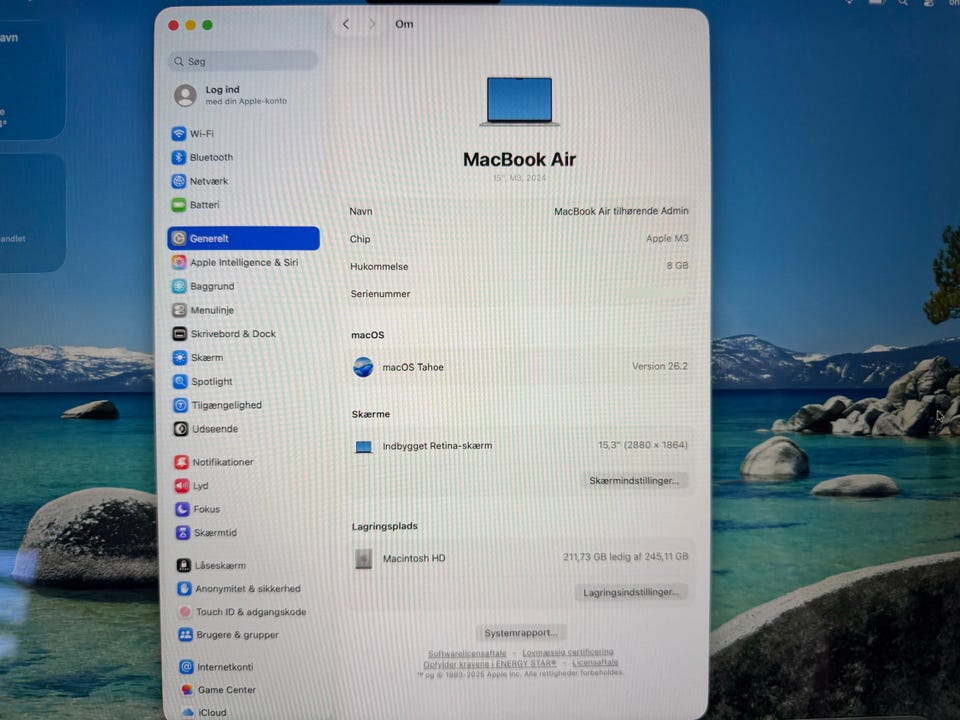This screenshot has height=720, width=960.
Task: Click the 211,73 GB ledig af 245,11 GB text
Action: (625, 557)
